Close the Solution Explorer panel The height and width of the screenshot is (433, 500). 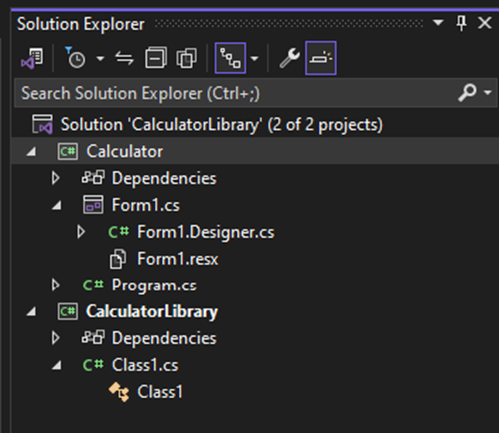click(x=485, y=23)
